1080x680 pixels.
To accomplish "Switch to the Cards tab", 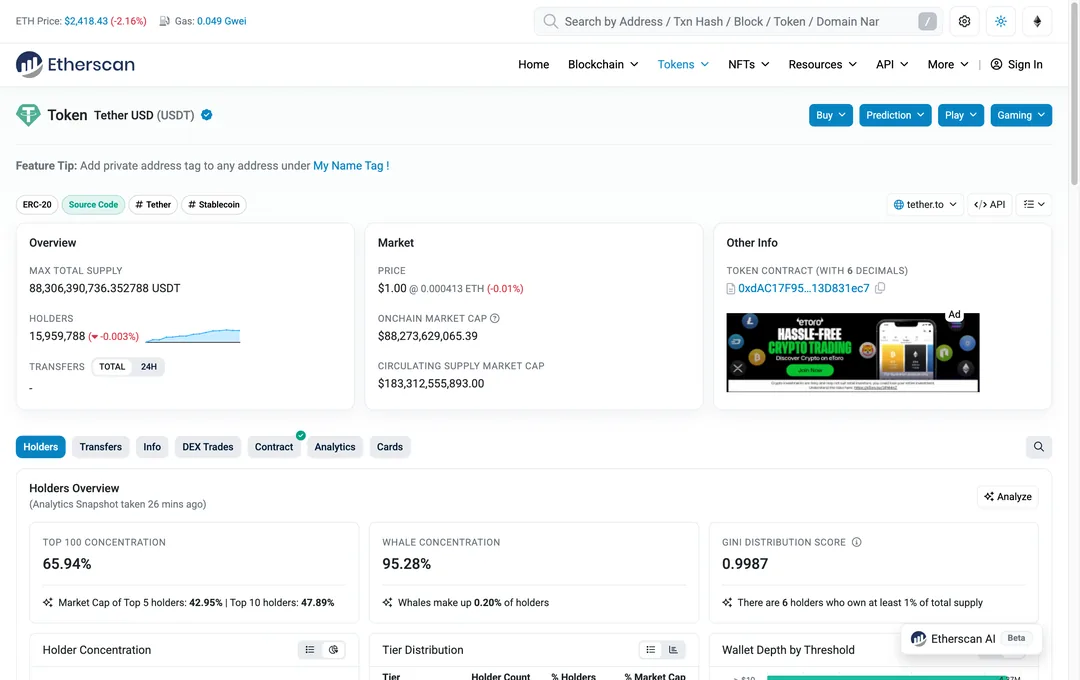I will [x=390, y=446].
